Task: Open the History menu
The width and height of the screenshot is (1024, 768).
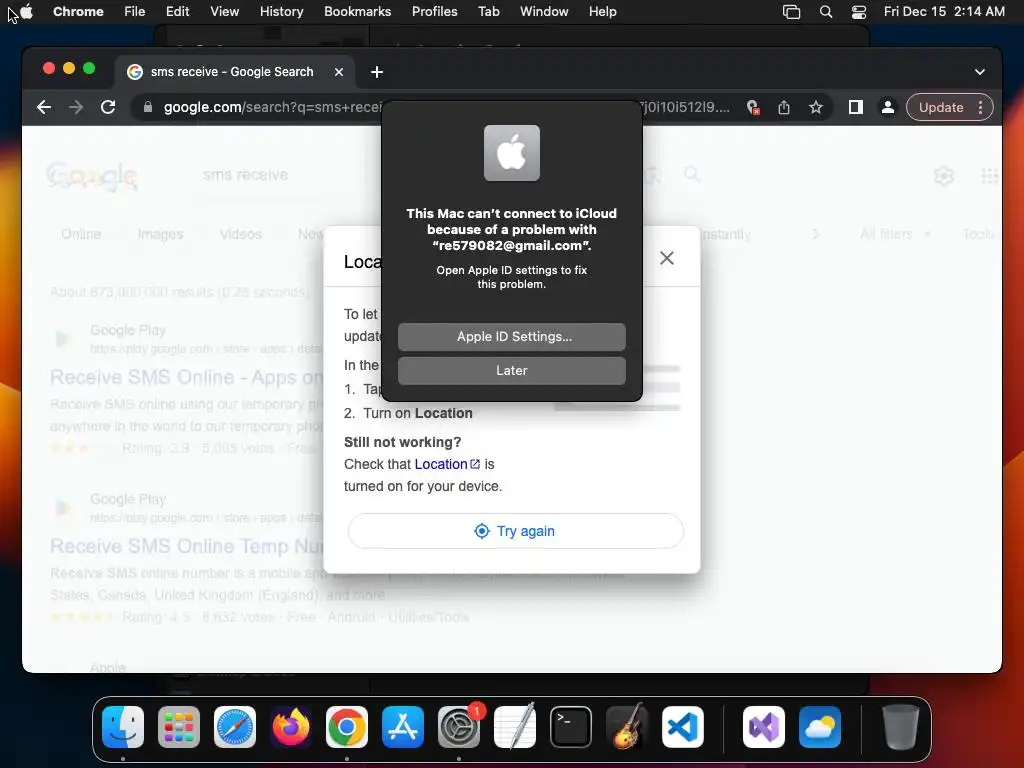Action: [281, 12]
